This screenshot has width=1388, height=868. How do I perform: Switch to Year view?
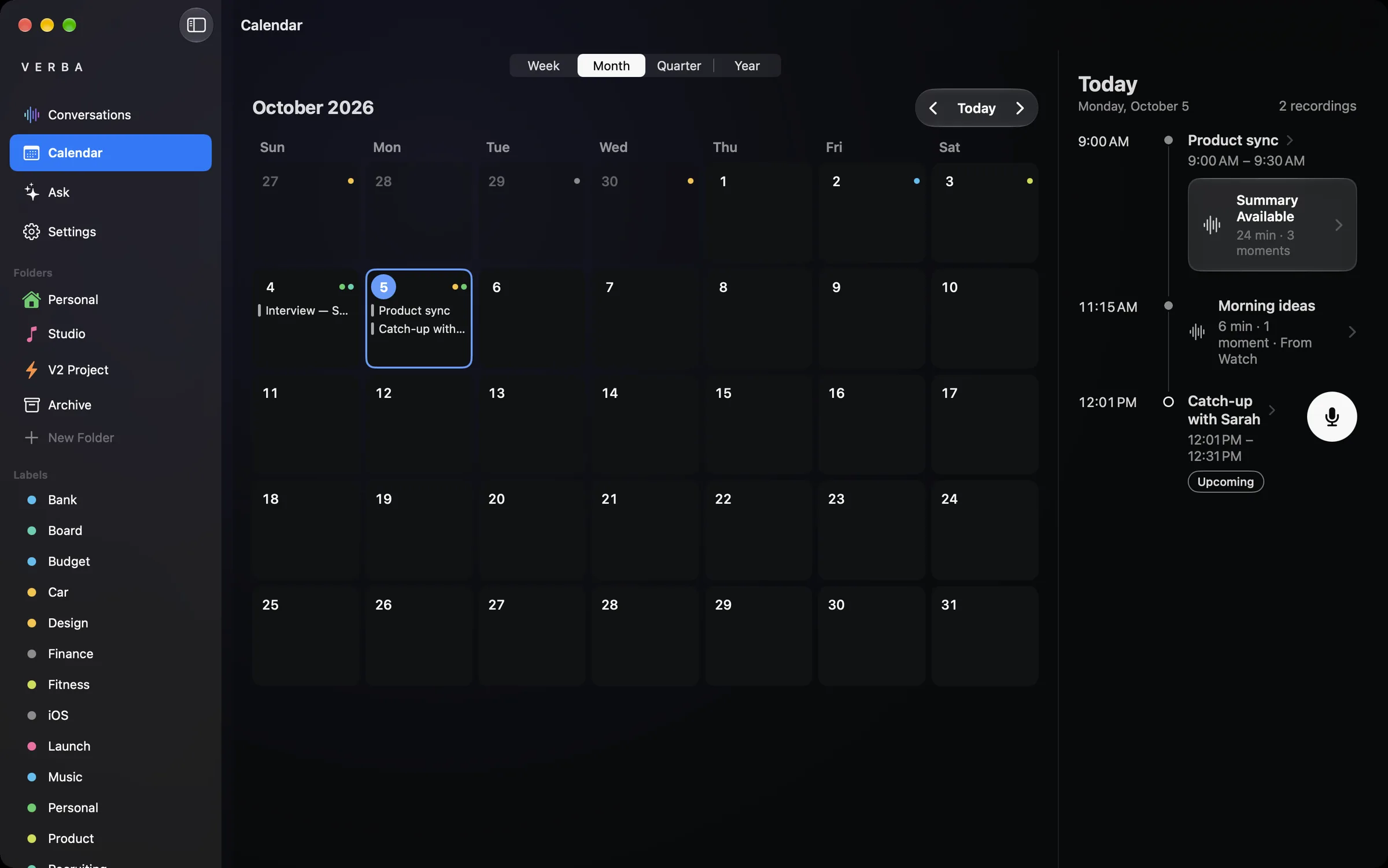pos(747,65)
